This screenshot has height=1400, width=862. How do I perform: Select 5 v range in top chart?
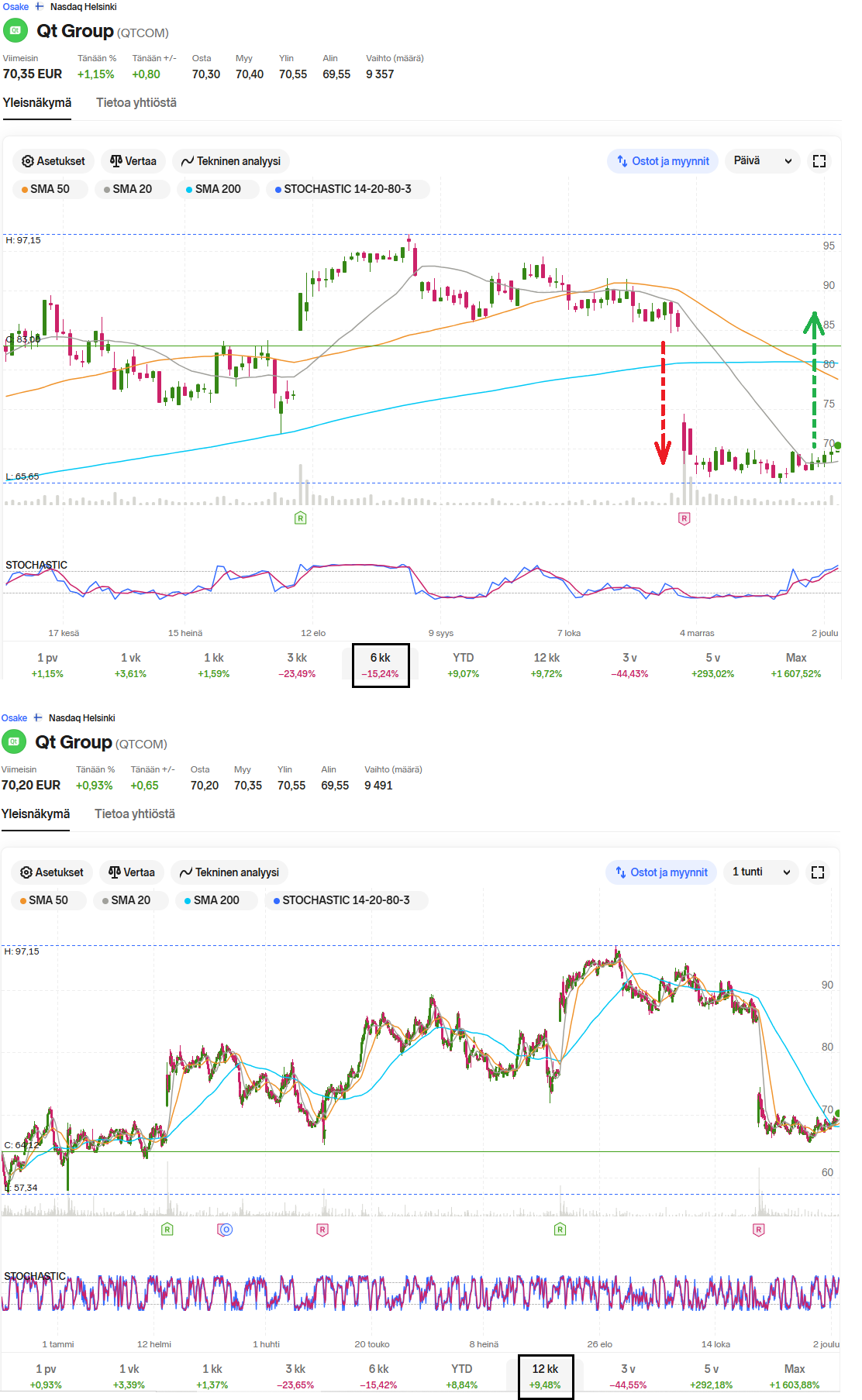713,665
